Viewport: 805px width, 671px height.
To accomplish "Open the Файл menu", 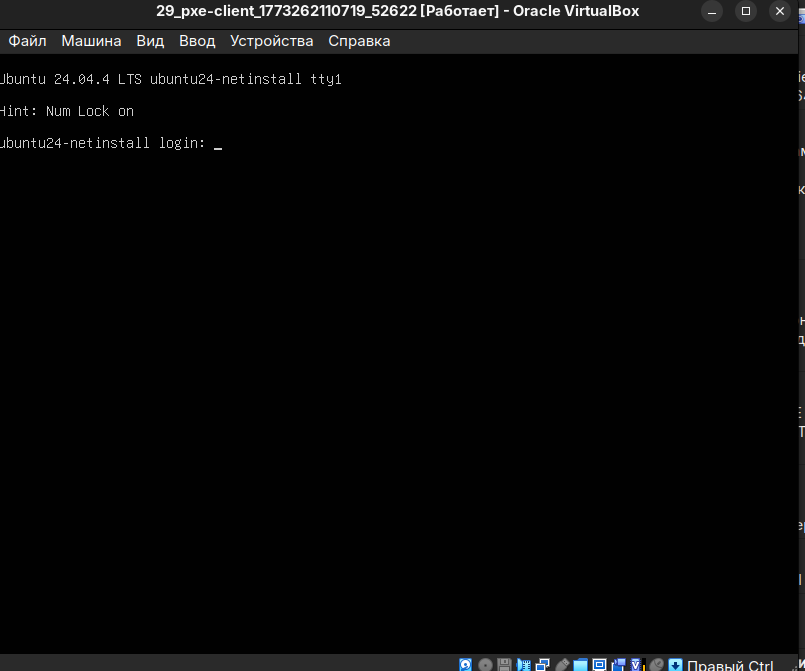I will (x=27, y=41).
